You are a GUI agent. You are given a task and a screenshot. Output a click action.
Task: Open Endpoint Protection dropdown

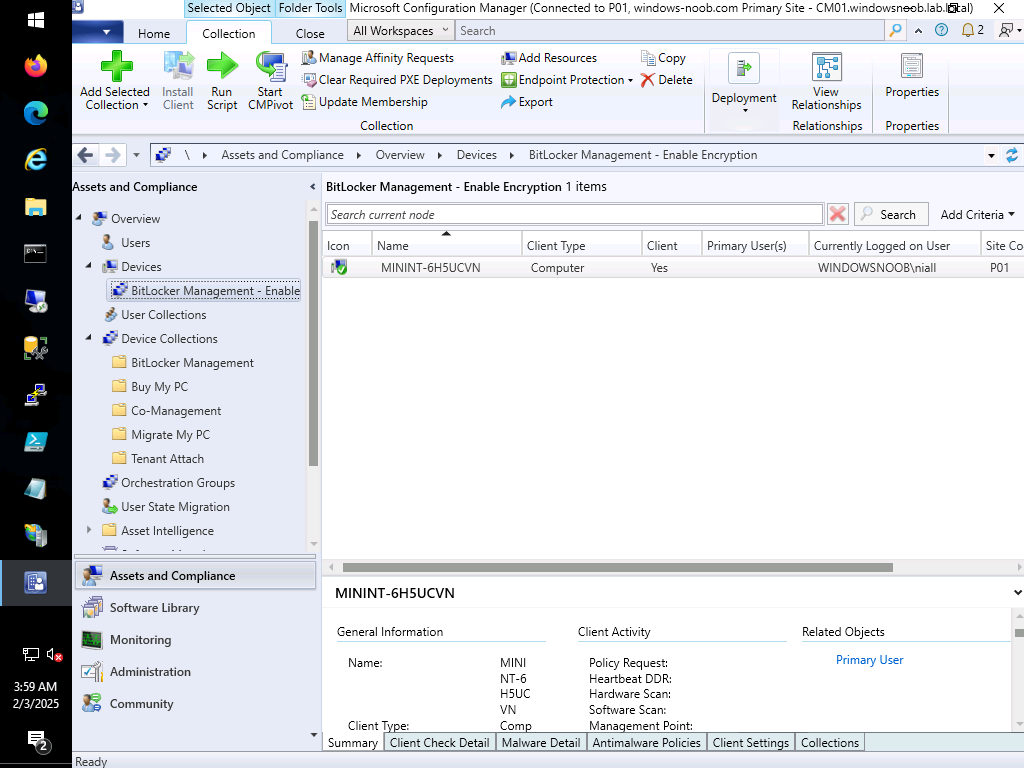point(567,80)
